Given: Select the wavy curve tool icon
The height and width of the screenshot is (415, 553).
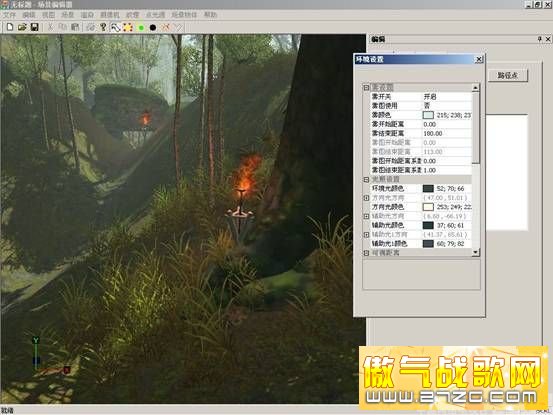Looking at the screenshot, I should click(x=116, y=27).
